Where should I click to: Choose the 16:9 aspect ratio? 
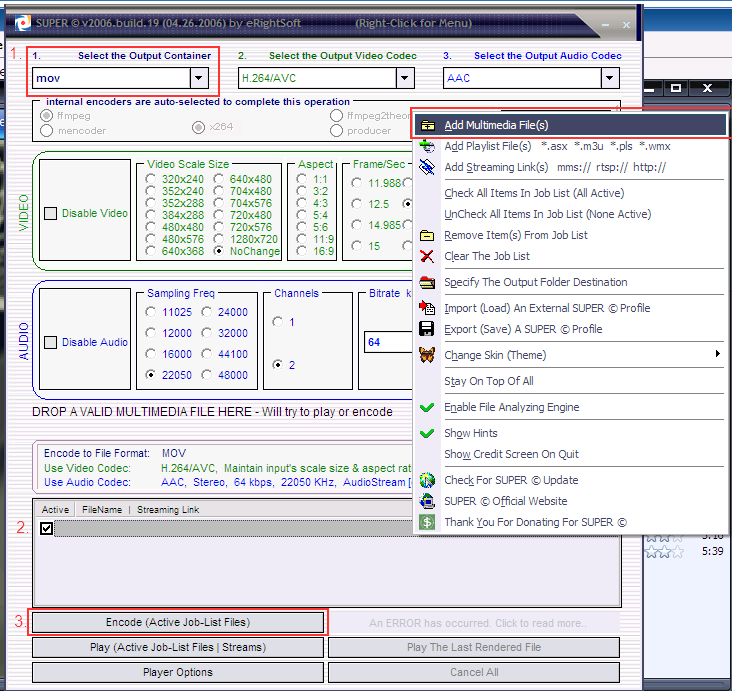tap(302, 251)
